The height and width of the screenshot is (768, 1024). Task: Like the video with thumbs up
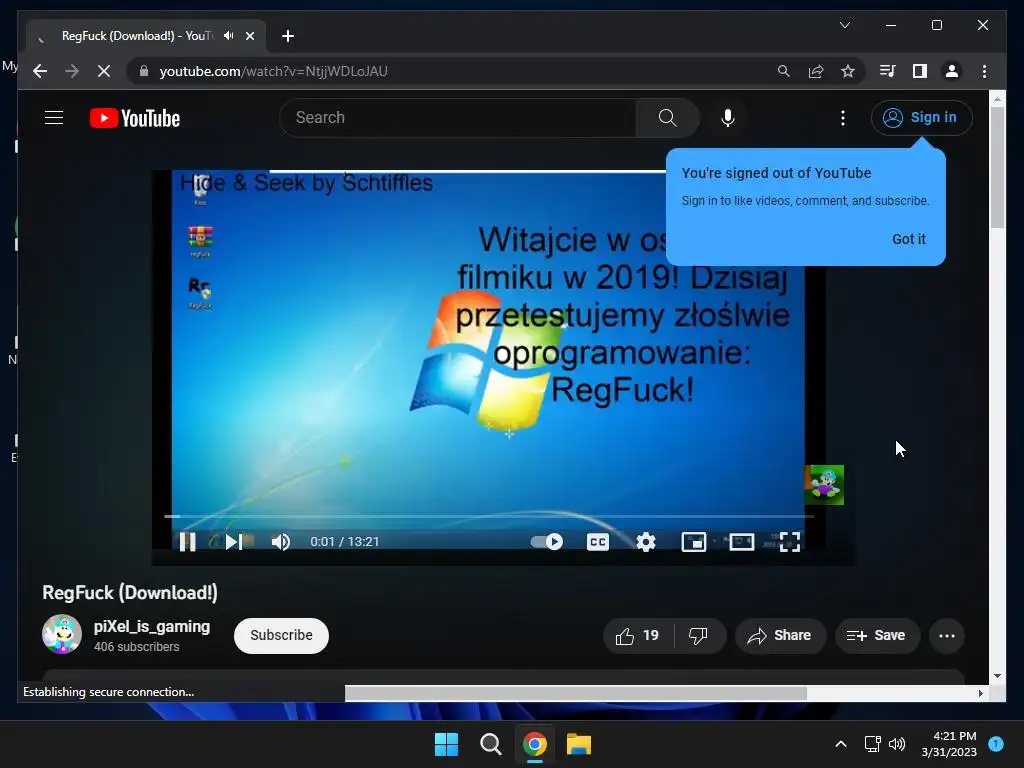tap(638, 635)
